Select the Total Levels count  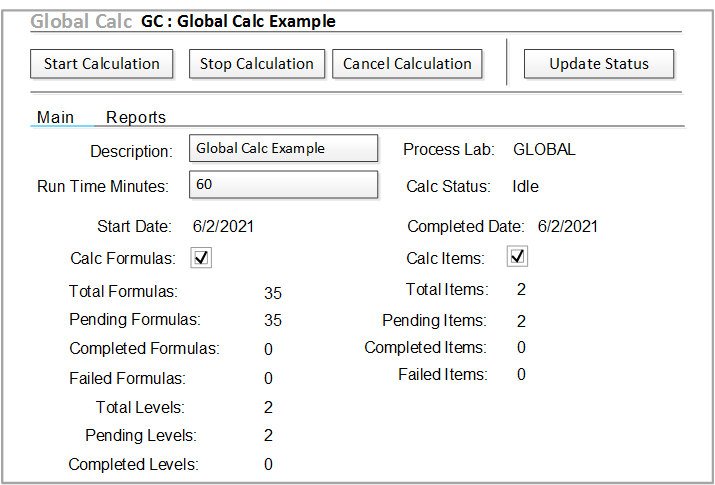268,407
